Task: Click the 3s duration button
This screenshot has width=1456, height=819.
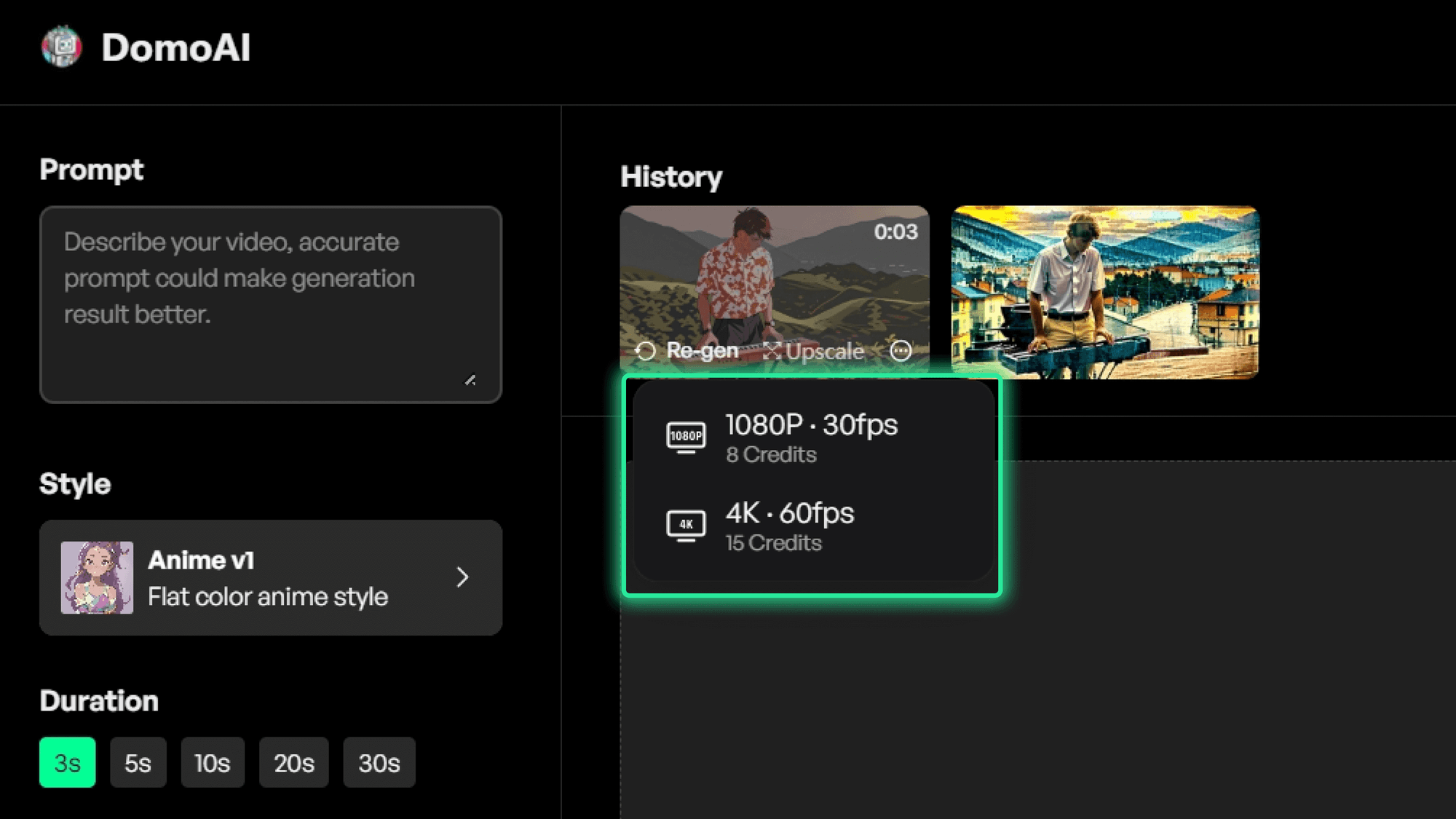Action: 68,763
